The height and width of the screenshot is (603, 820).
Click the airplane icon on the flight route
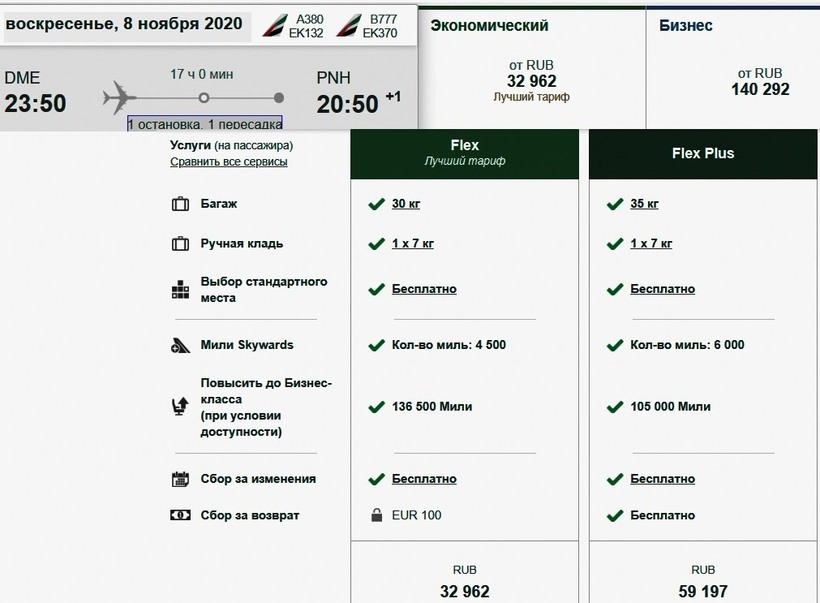point(120,98)
